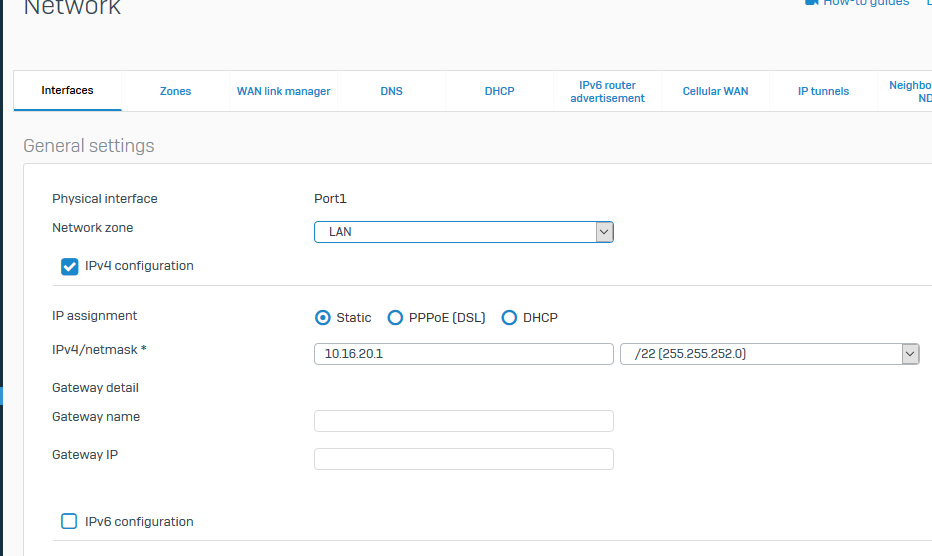Open the How-to guides link
932x556 pixels.
[866, 3]
